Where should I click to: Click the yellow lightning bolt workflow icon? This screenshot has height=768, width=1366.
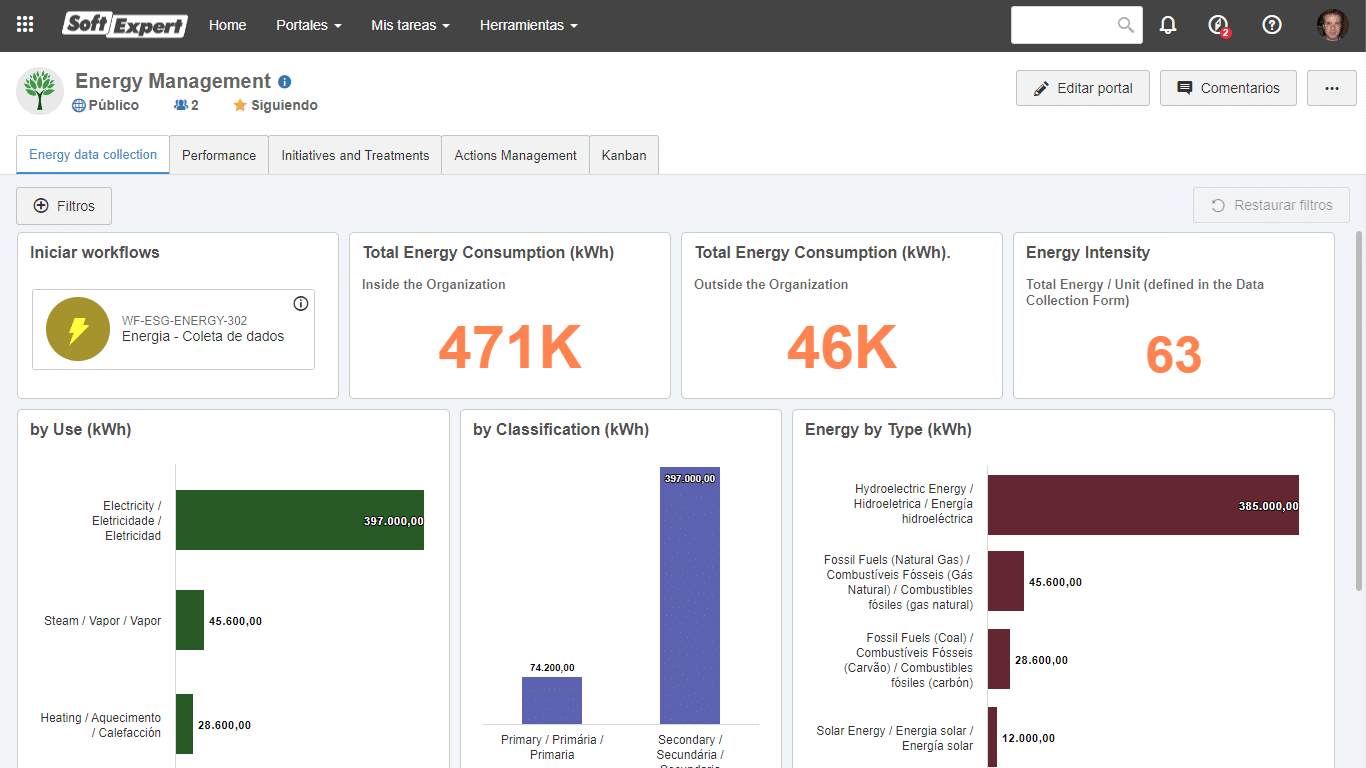(x=78, y=329)
